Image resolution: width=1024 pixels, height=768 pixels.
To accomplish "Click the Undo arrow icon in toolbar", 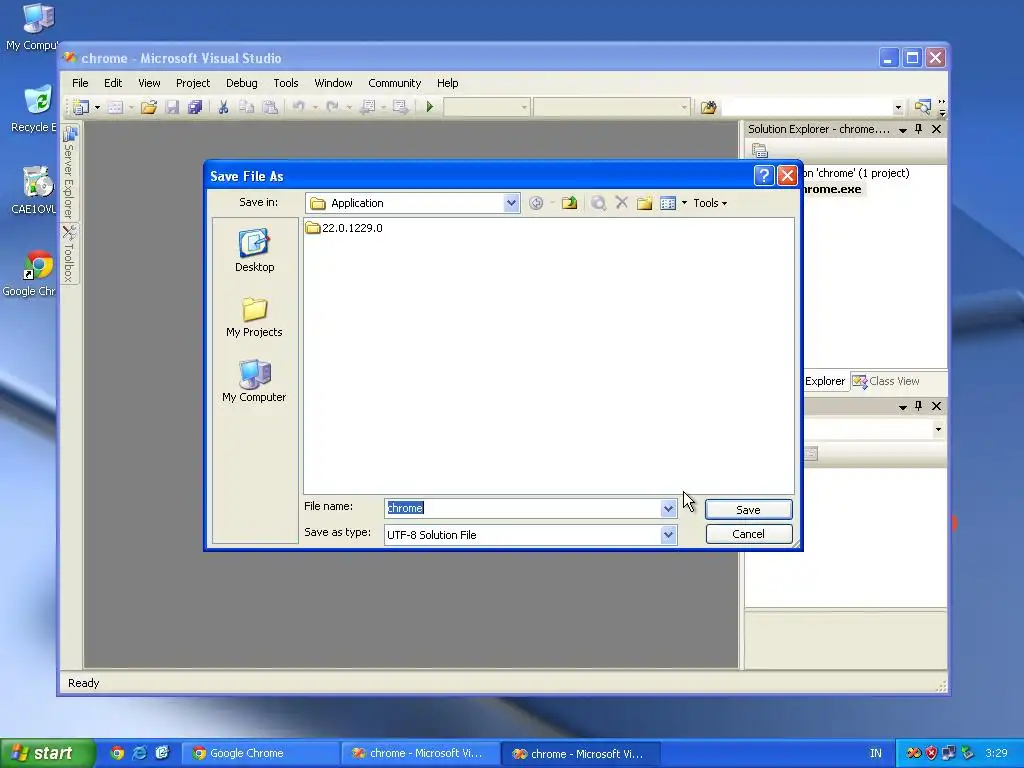I will [298, 107].
